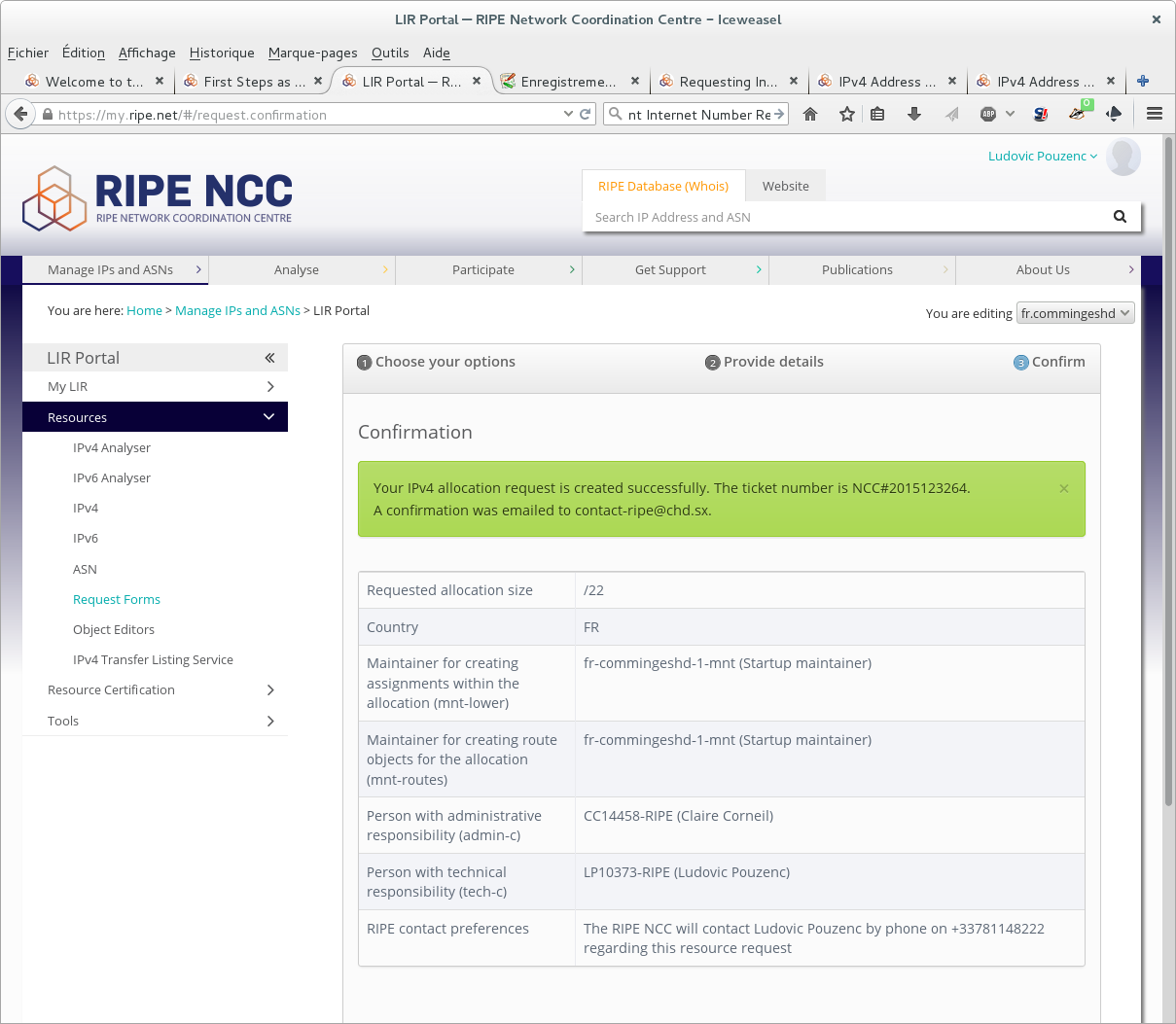
Task: Switch to RIPE Database (Whois) search tab
Action: [x=663, y=186]
